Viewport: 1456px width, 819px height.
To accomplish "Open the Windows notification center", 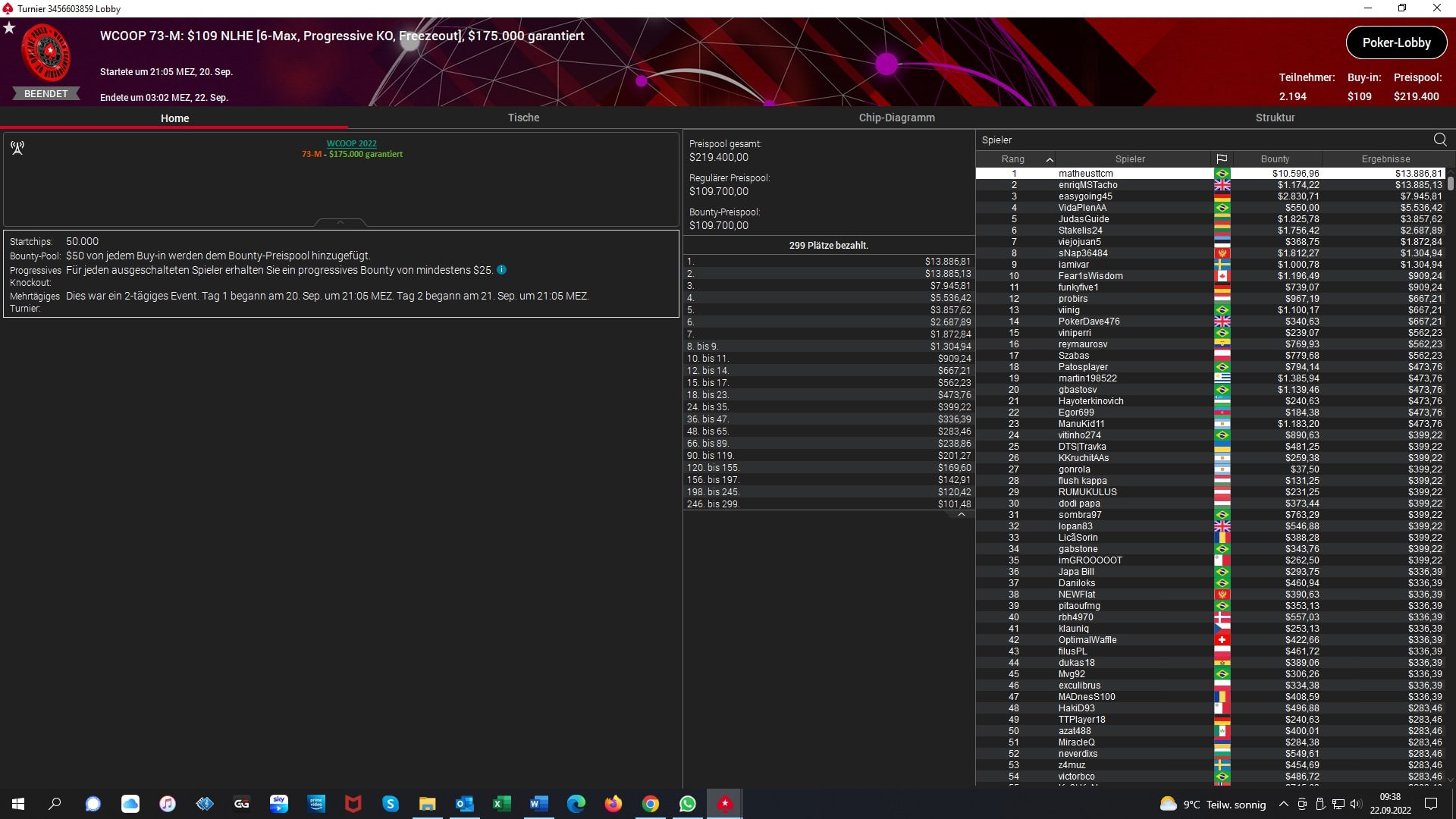I will click(1431, 804).
